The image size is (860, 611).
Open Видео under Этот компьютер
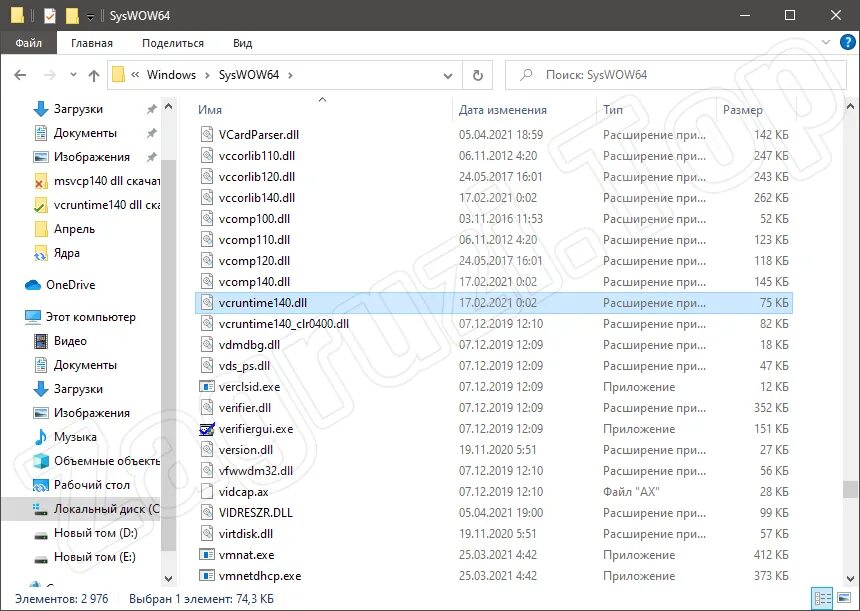point(70,341)
